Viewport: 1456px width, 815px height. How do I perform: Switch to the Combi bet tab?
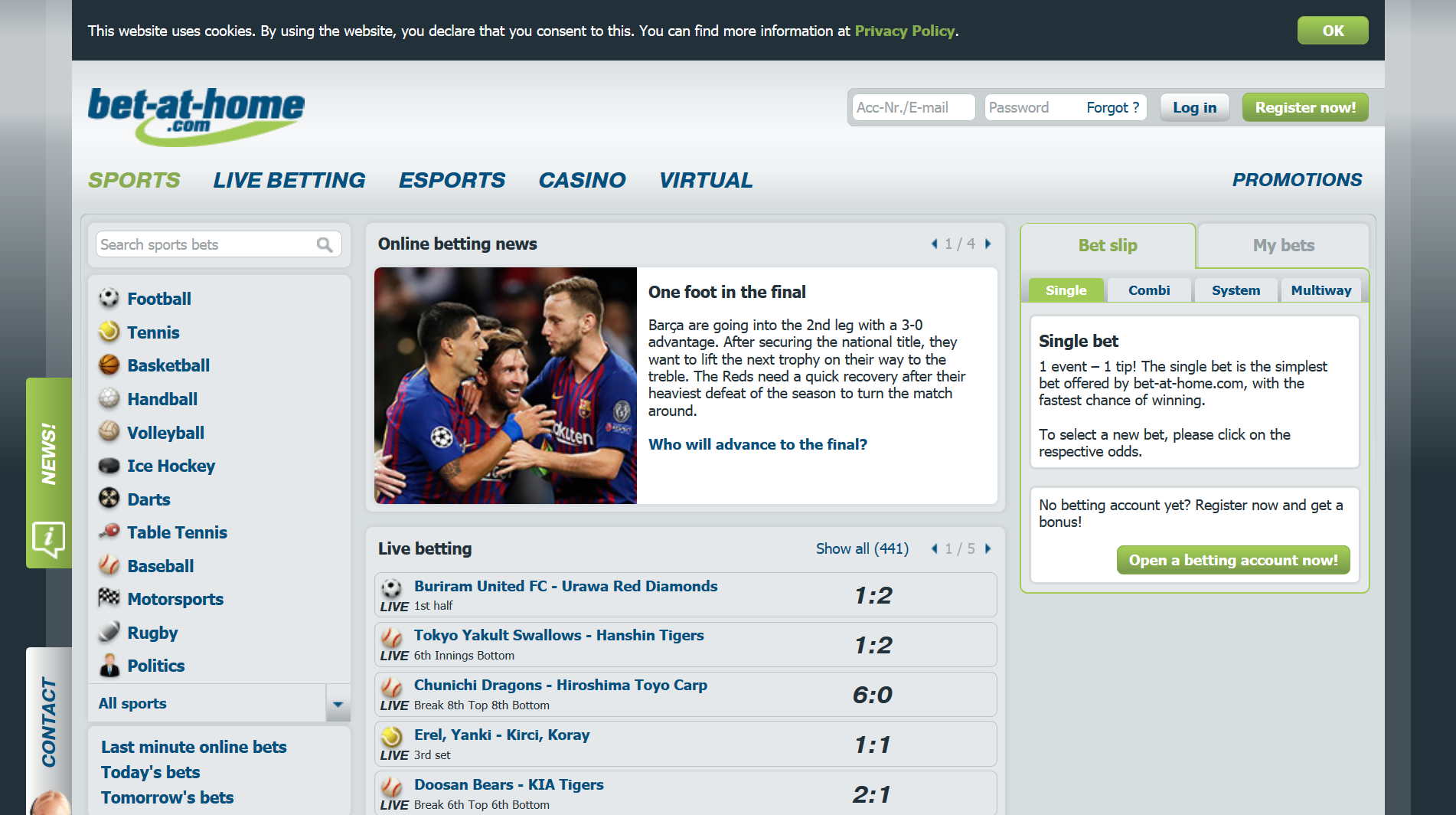coord(1148,290)
